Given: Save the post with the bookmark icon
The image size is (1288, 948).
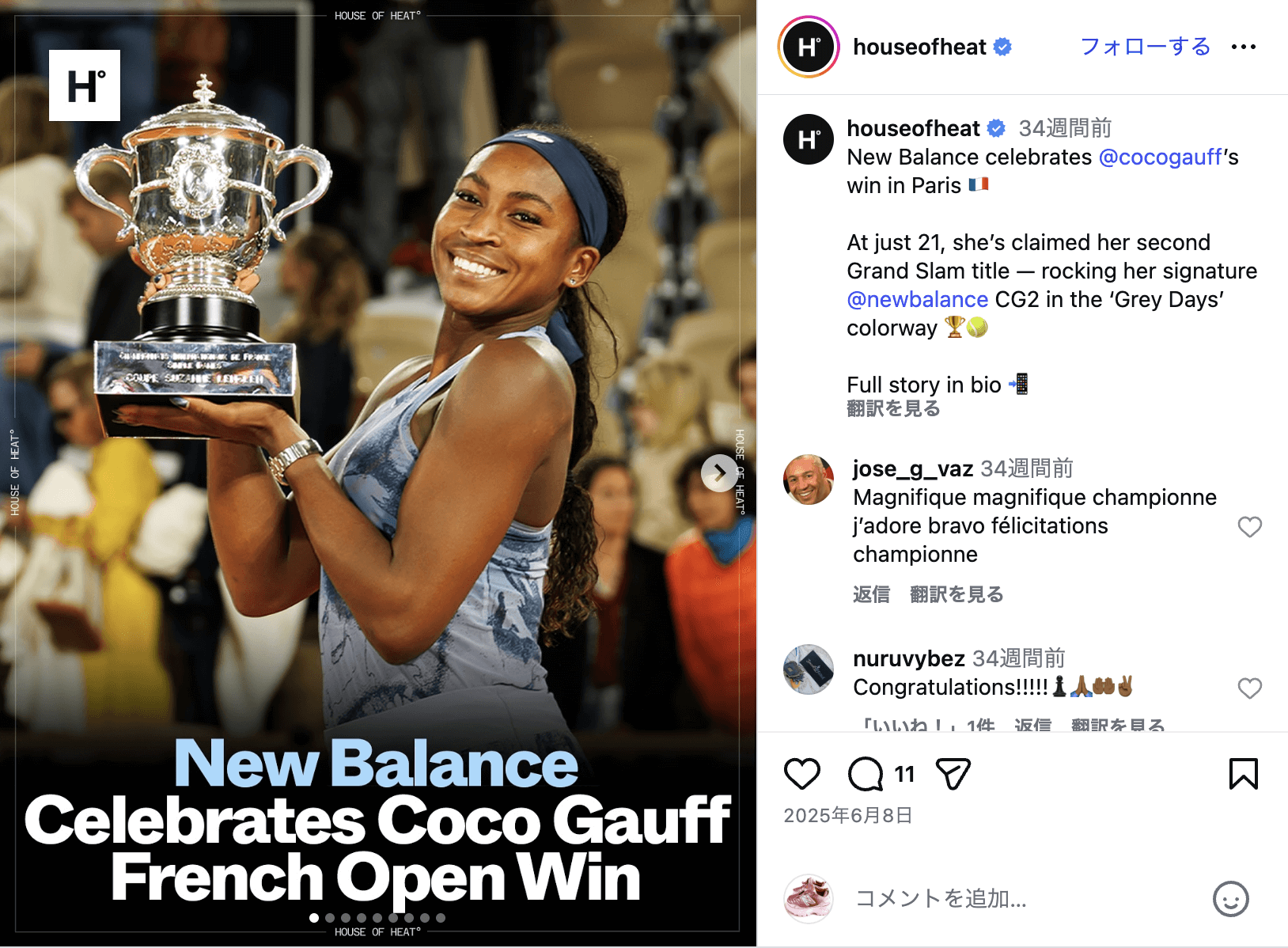Looking at the screenshot, I should click(1243, 774).
